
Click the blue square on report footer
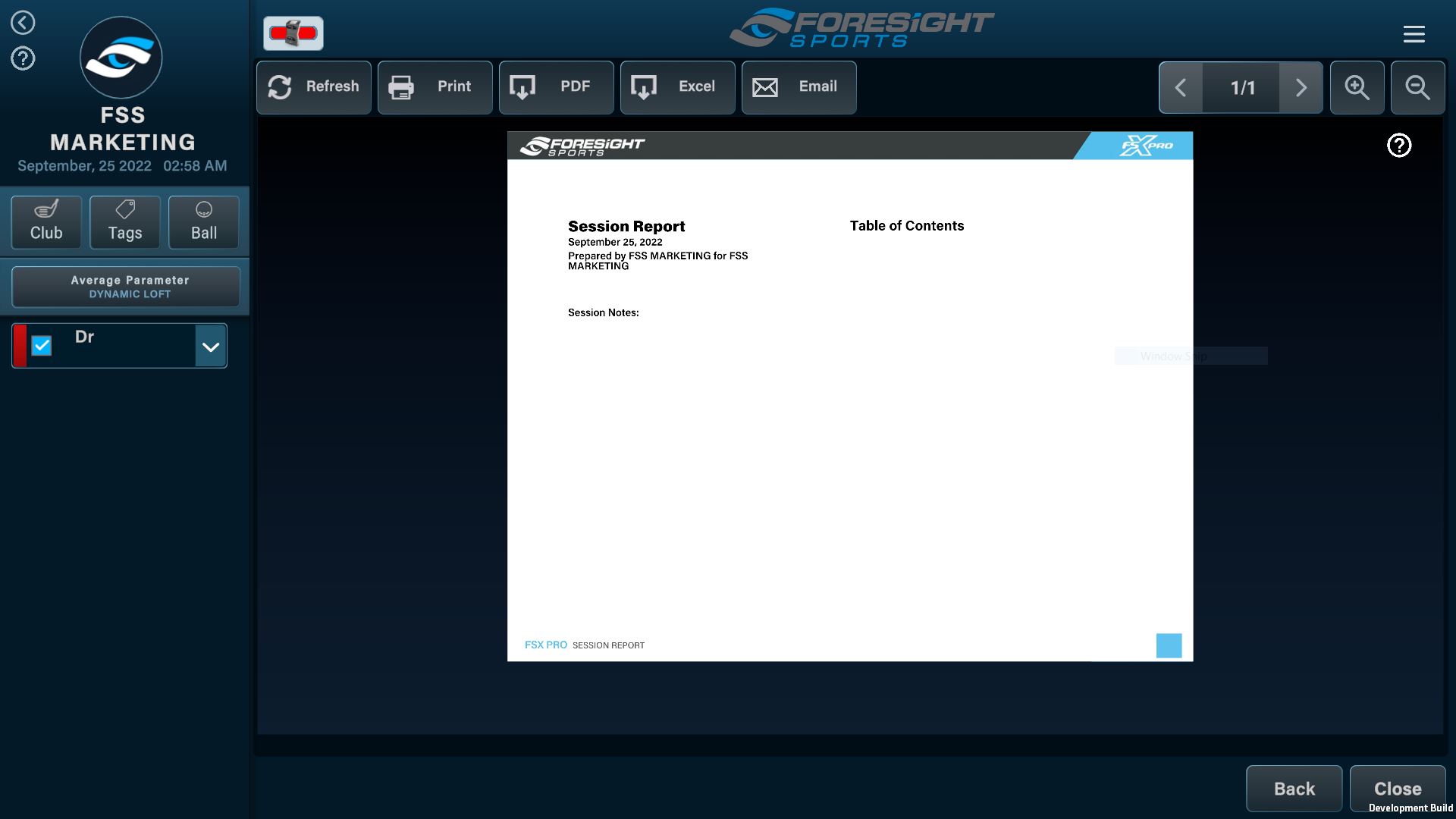pyautogui.click(x=1169, y=645)
